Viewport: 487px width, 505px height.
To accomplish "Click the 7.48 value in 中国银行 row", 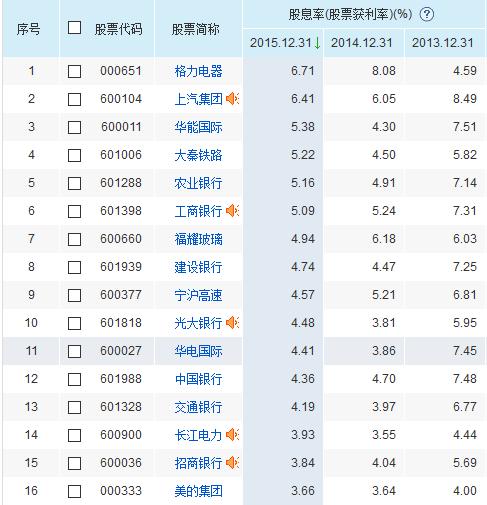I will [465, 379].
